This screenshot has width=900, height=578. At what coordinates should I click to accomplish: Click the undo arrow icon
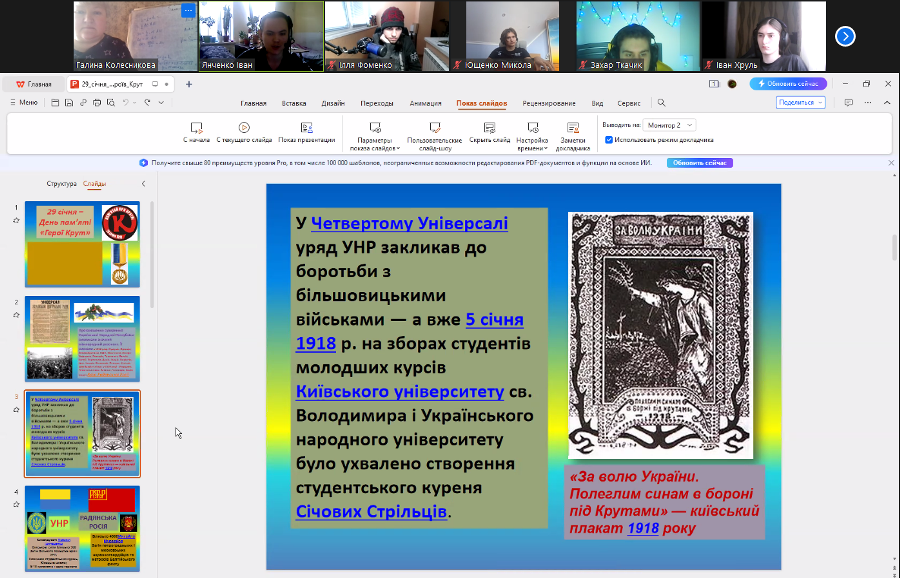click(x=125, y=103)
